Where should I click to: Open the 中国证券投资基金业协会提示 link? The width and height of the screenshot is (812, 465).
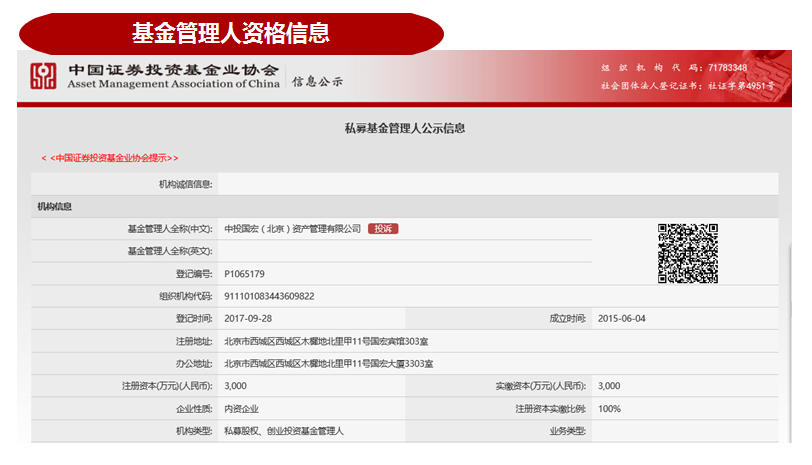click(110, 158)
